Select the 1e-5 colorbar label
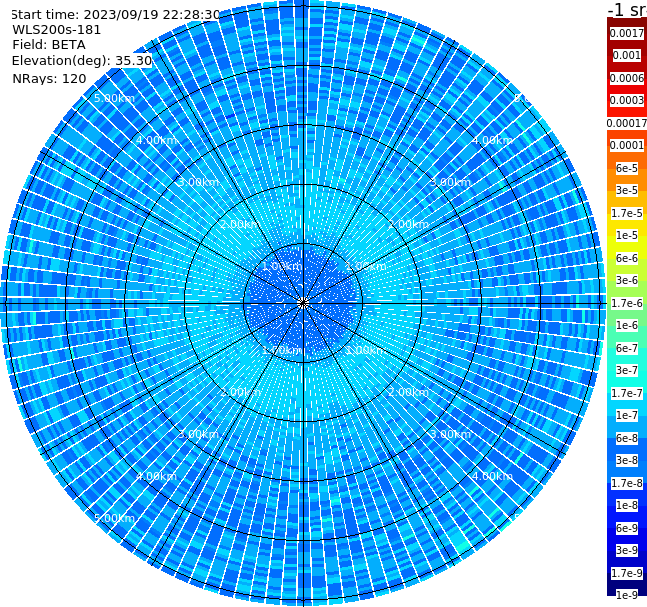Image resolution: width=647 pixels, height=607 pixels. tap(627, 235)
